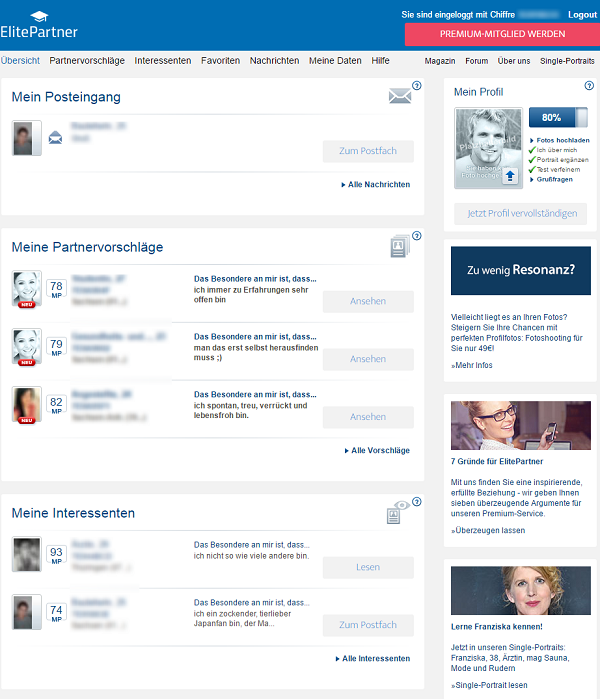Click Ansehen for the 82 MP suggestion
The height and width of the screenshot is (699, 600).
(368, 417)
